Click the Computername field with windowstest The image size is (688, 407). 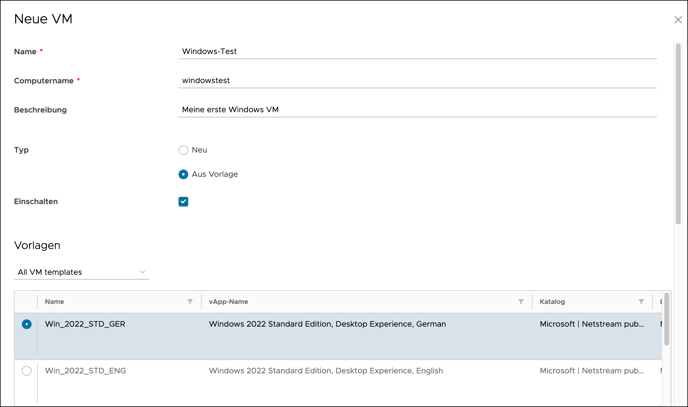(417, 81)
